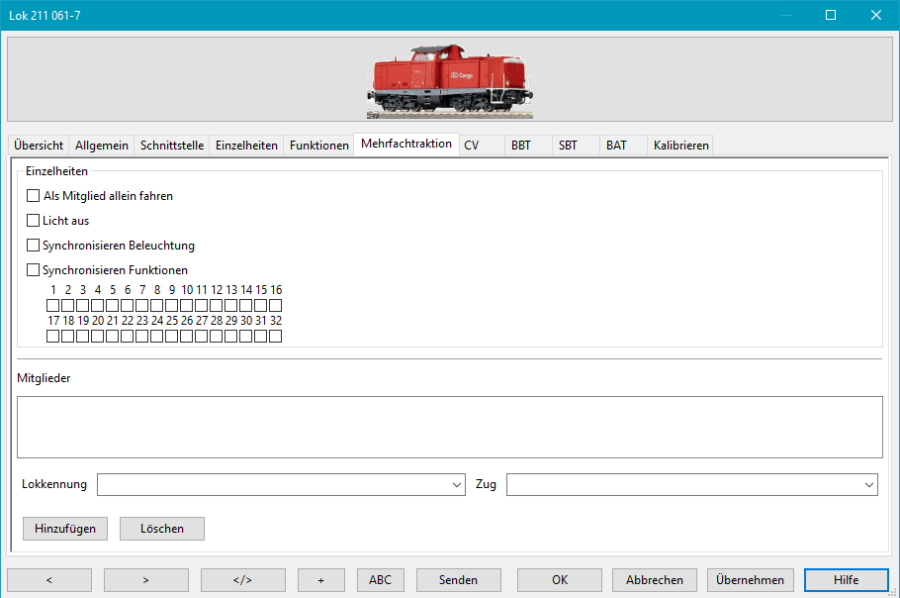Enable 'Synchronisieren Beleuchtung'
Viewport: 900px width, 598px height.
[x=32, y=245]
